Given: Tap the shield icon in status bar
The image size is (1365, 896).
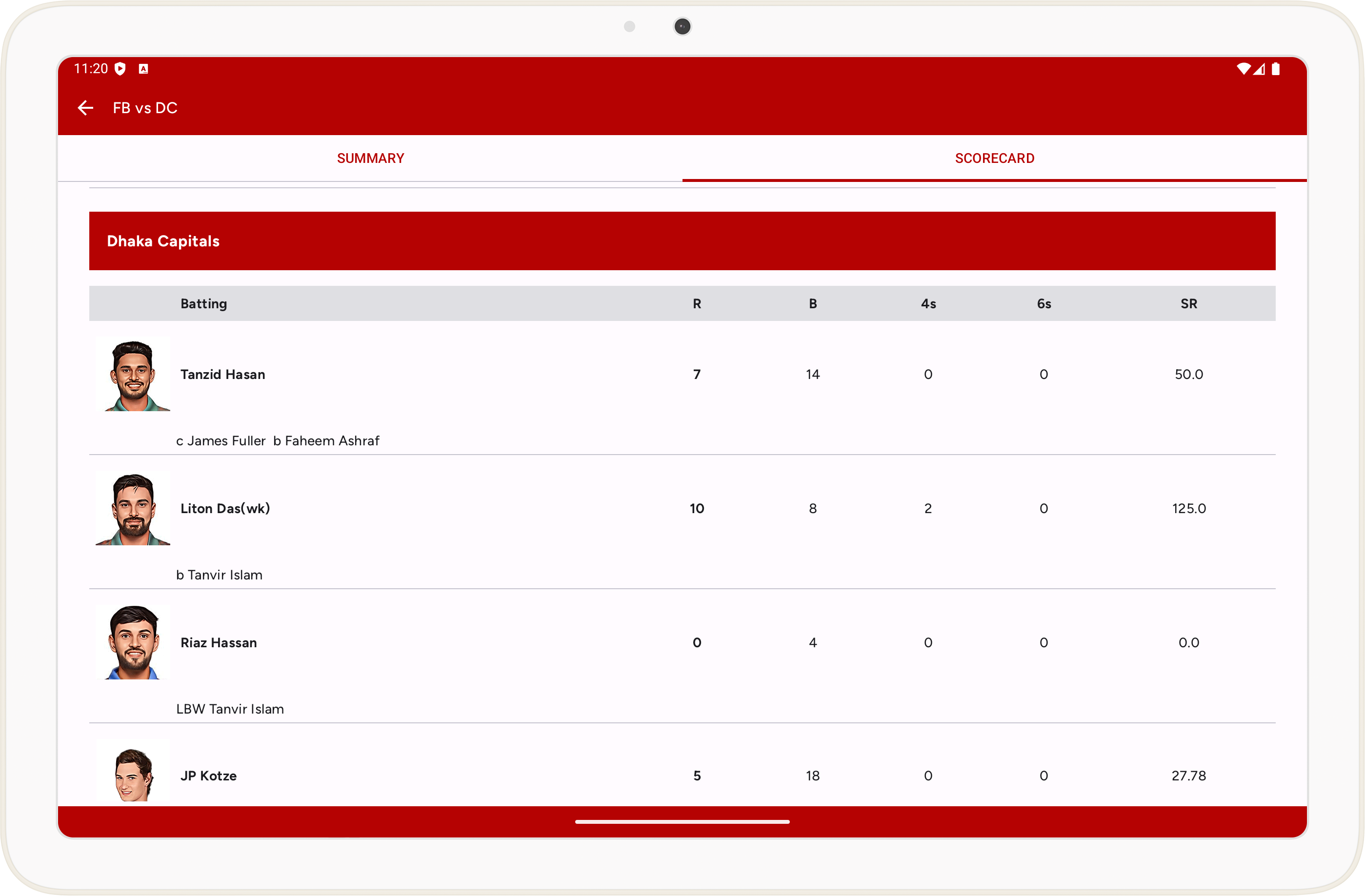Looking at the screenshot, I should pyautogui.click(x=120, y=69).
